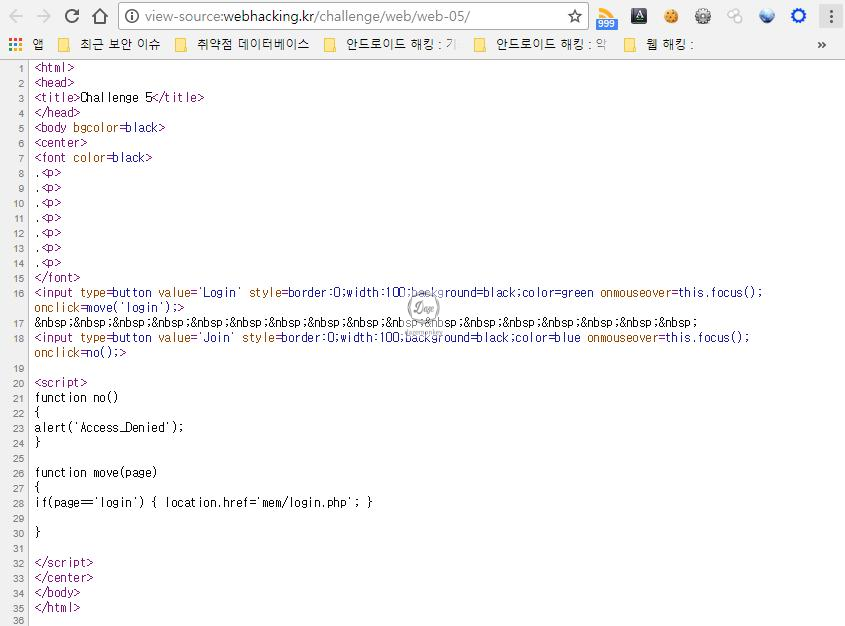This screenshot has width=845, height=626.
Task: Click the &nbsp; sequence on line 17
Action: coord(366,323)
